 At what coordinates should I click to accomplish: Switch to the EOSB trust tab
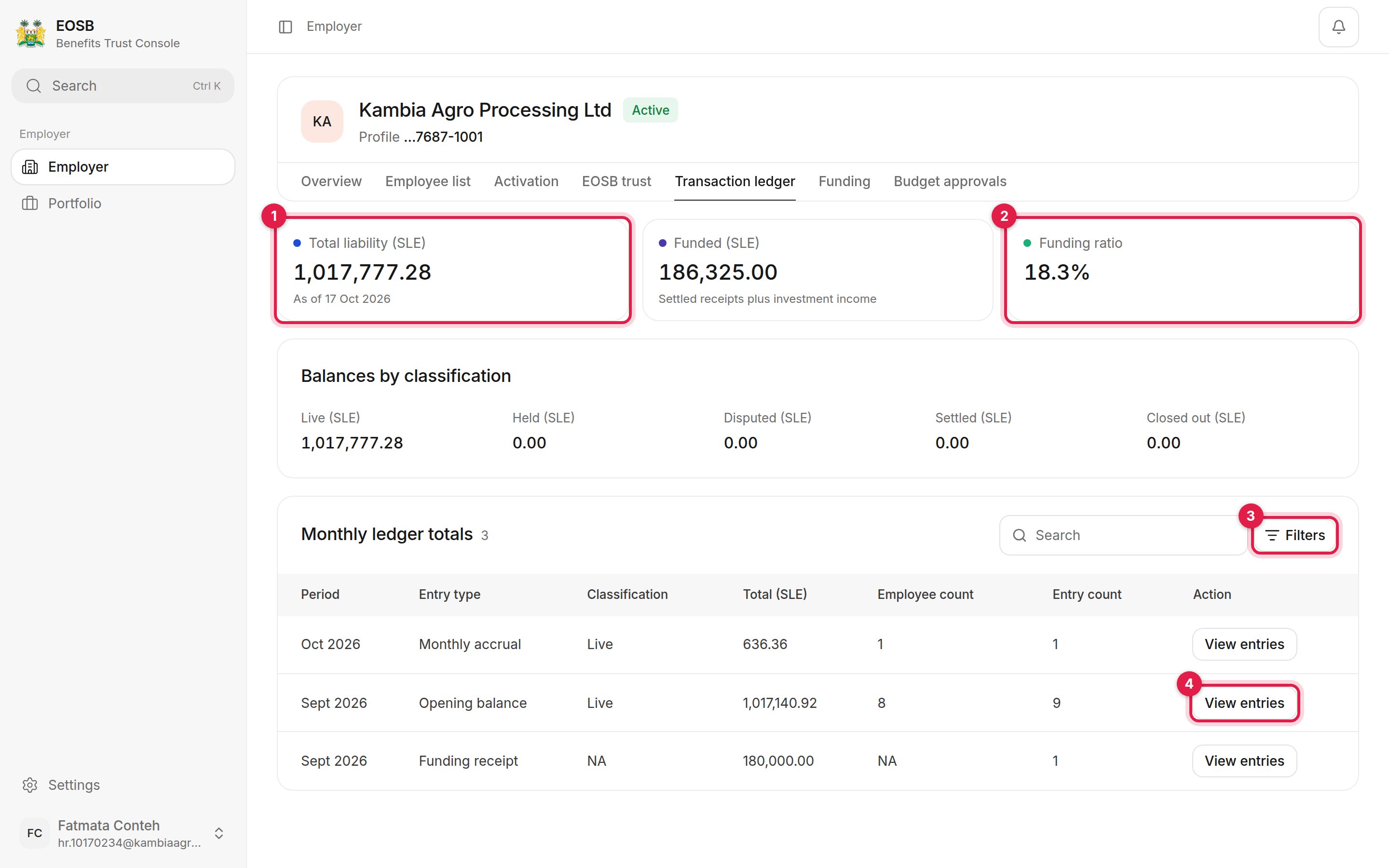tap(616, 181)
